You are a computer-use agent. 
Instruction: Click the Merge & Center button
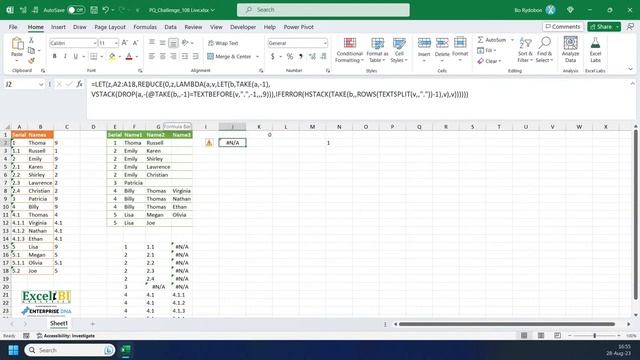pos(229,56)
